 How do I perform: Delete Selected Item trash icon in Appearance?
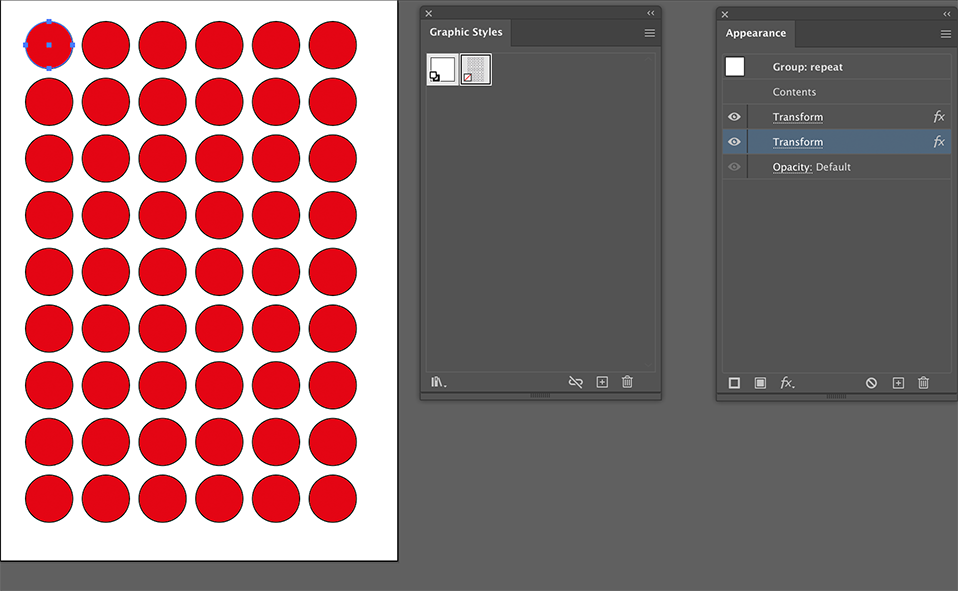(x=923, y=383)
